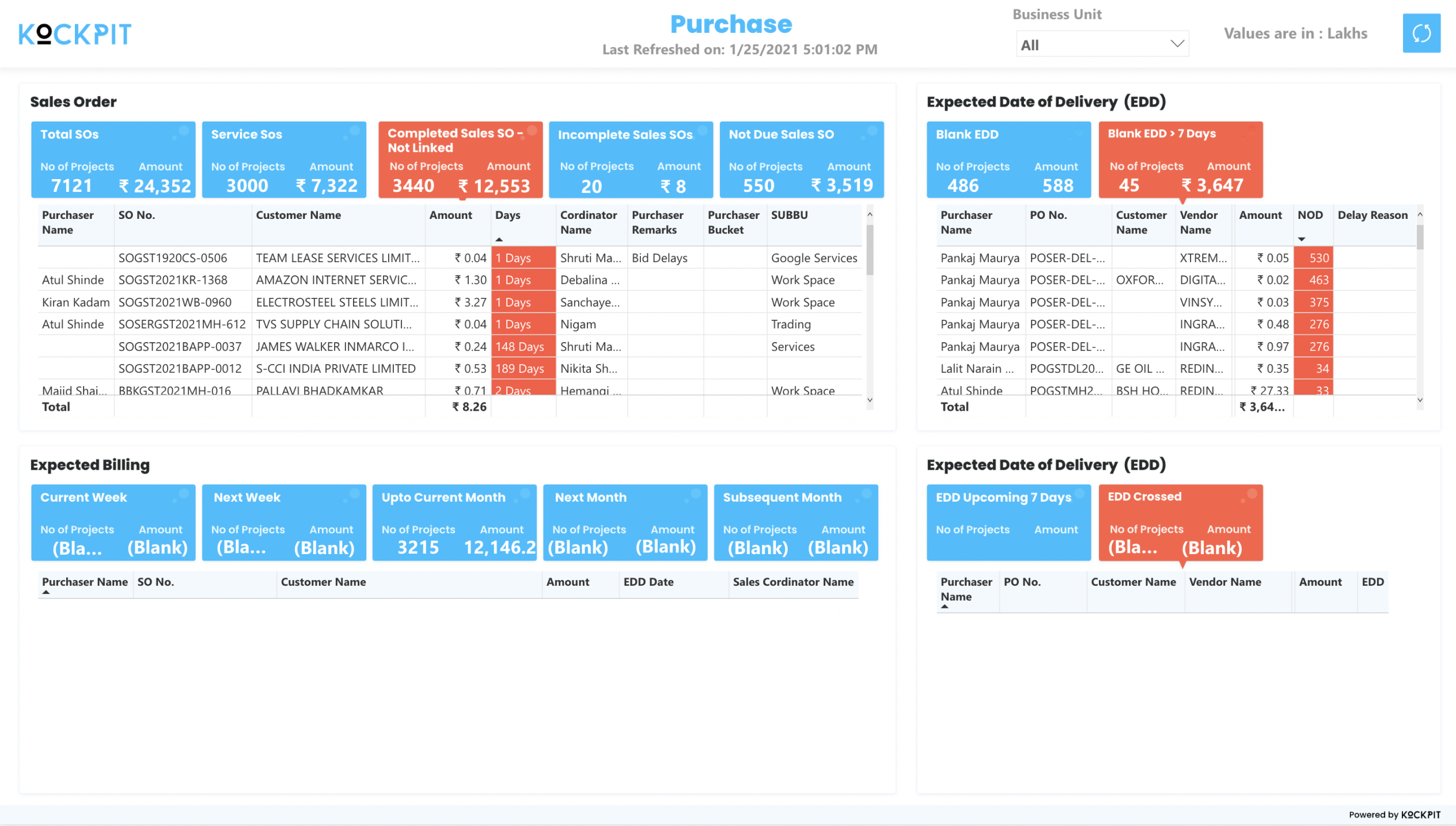Select Completed Sales SO - Not Linked card

click(x=460, y=160)
